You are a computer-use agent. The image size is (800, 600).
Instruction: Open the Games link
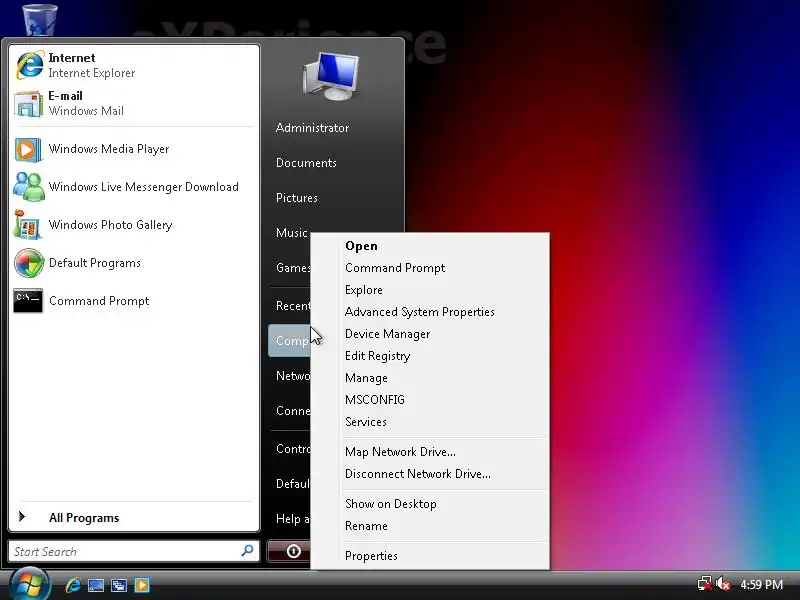pyautogui.click(x=292, y=267)
